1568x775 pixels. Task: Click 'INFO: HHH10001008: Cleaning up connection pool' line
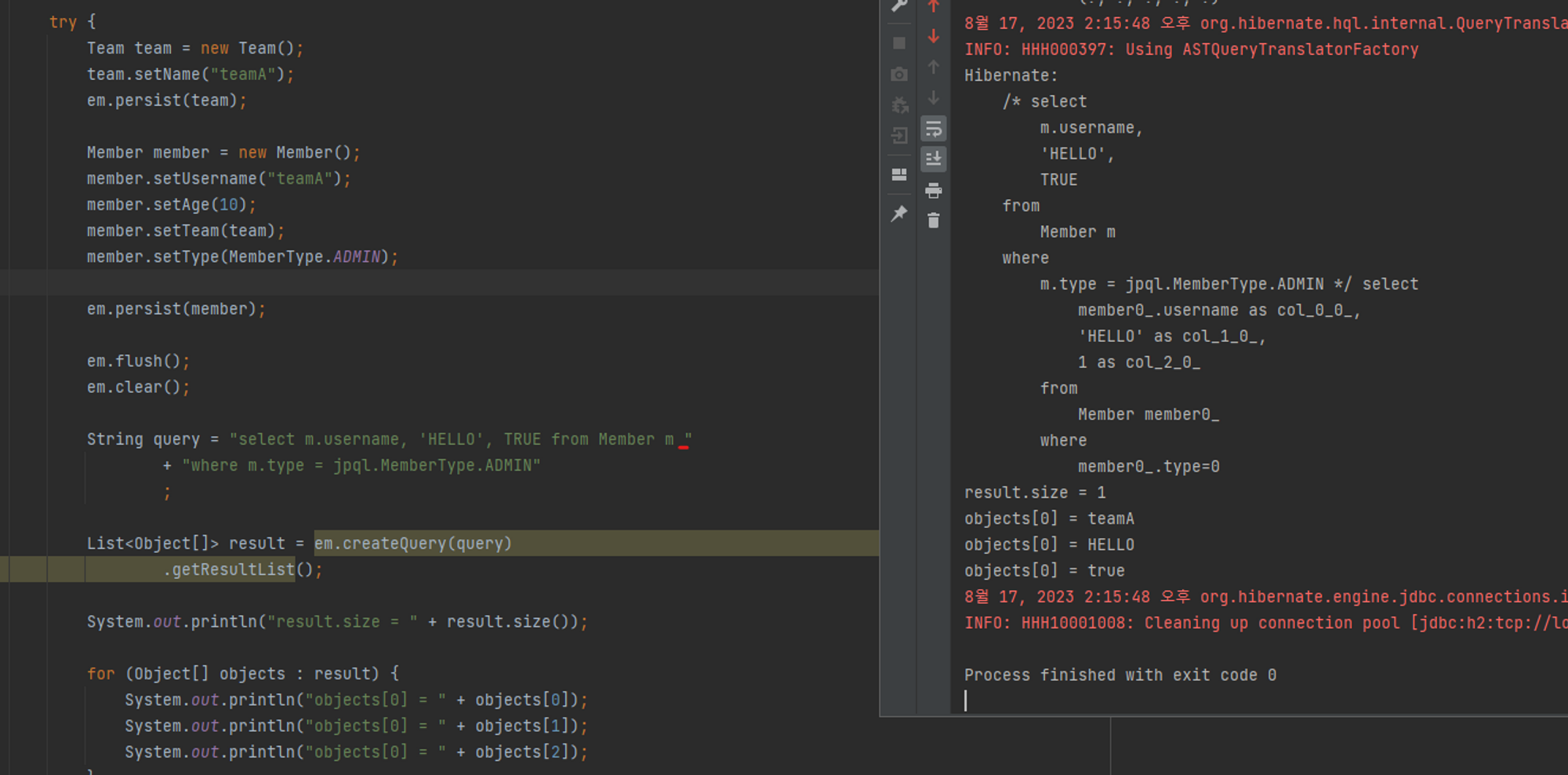click(1265, 623)
